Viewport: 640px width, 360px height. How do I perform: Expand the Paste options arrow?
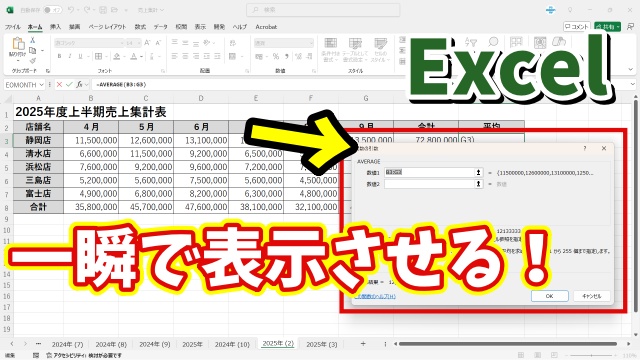(18, 60)
